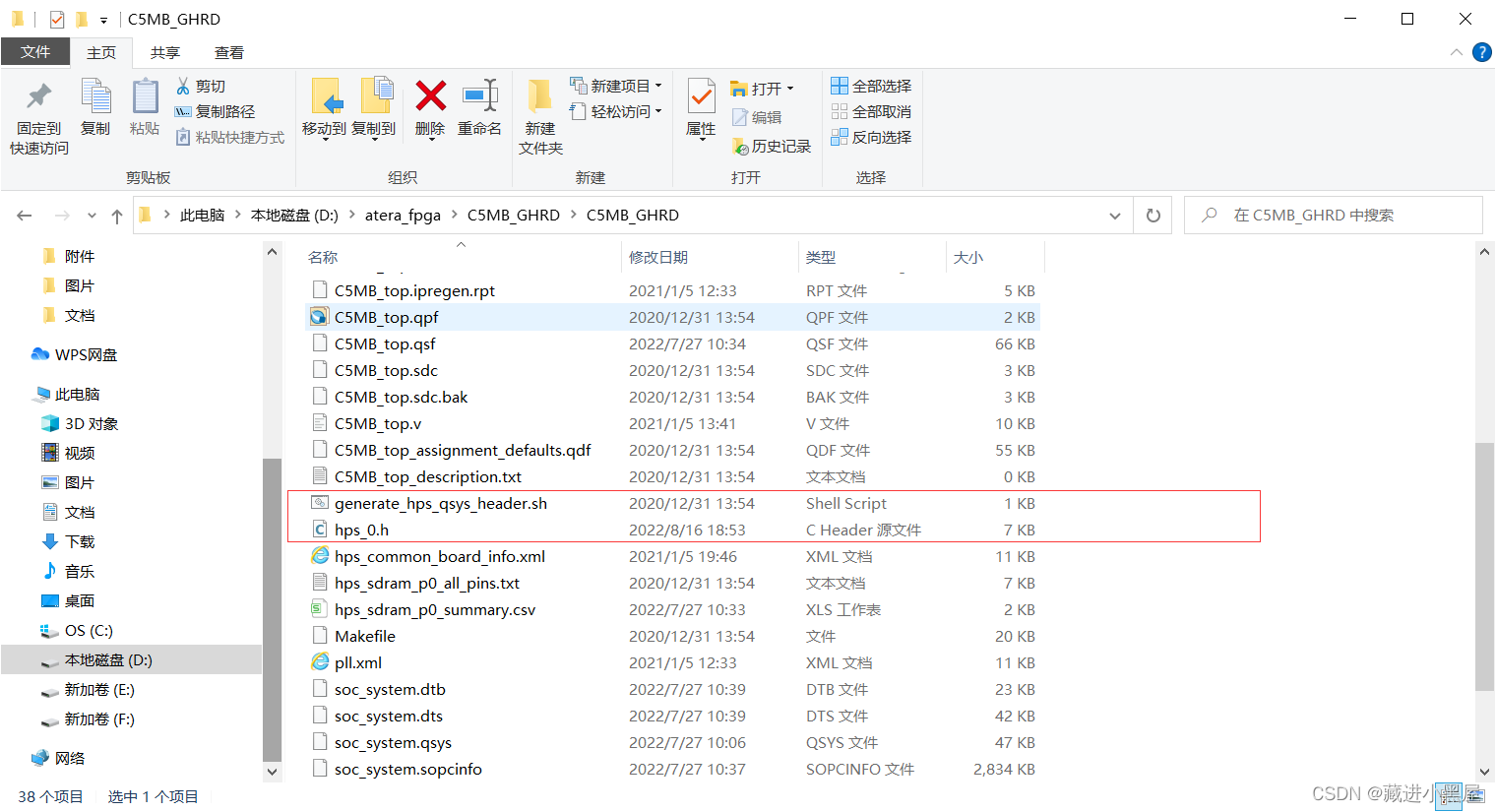The width and height of the screenshot is (1496, 812).
Task: Select hps_0.h header file
Action: pyautogui.click(x=673, y=530)
